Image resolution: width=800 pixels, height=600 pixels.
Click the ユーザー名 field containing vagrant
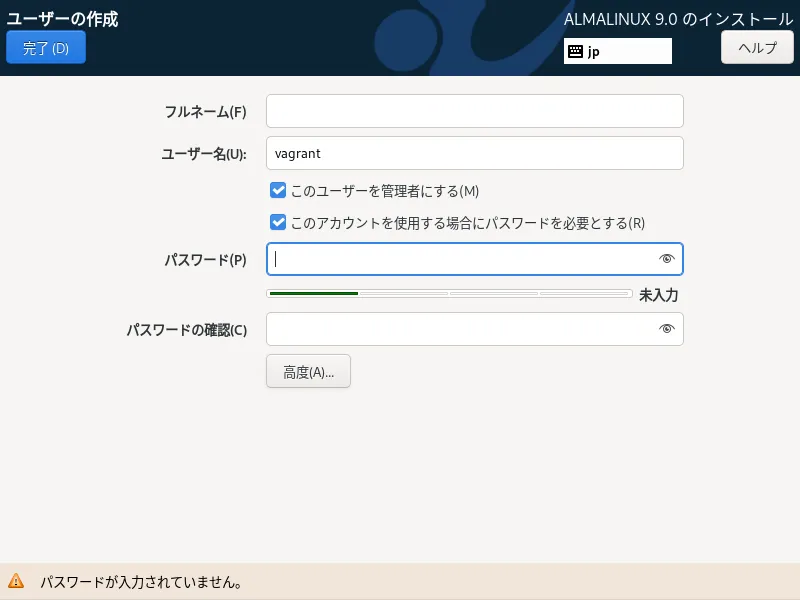(x=474, y=153)
